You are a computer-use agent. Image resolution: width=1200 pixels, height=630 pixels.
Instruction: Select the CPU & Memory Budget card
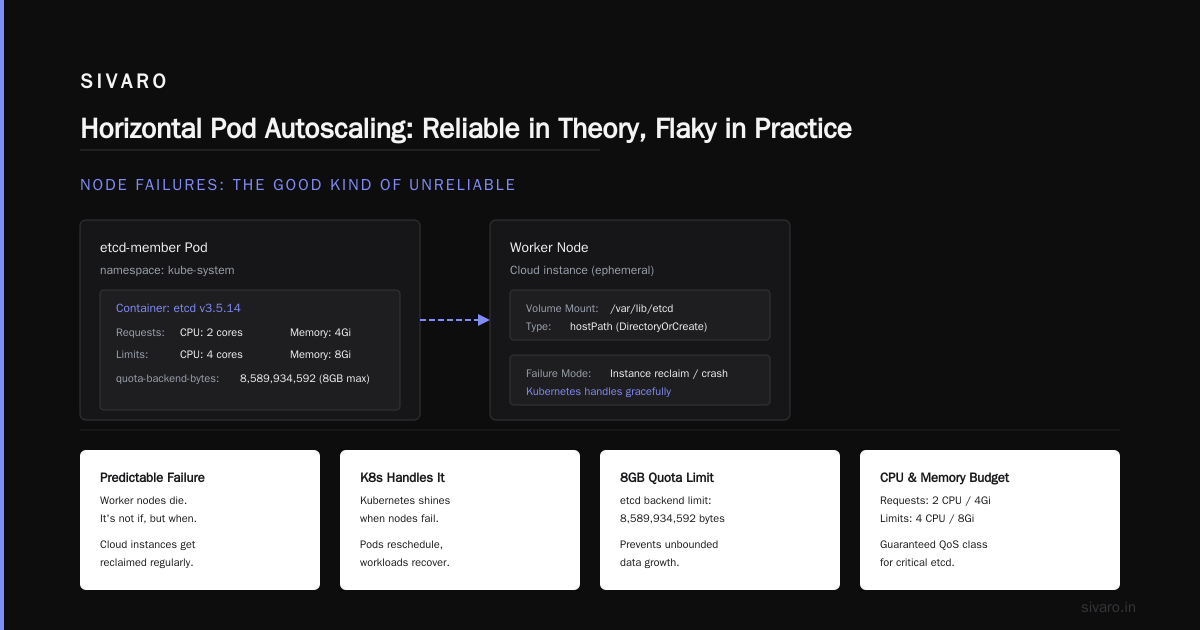990,520
